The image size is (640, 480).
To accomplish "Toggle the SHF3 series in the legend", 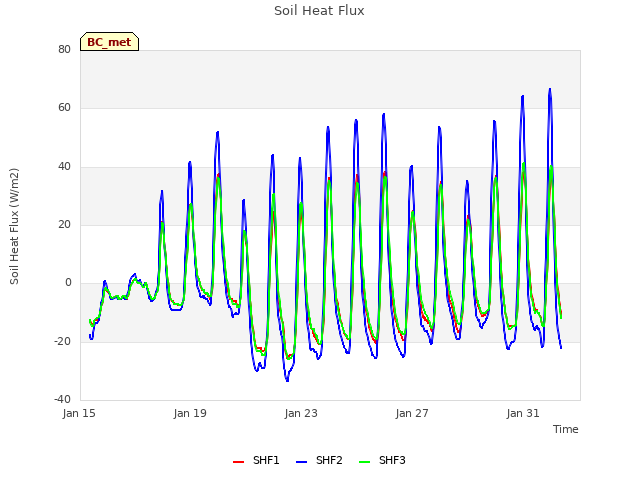I will tap(382, 460).
